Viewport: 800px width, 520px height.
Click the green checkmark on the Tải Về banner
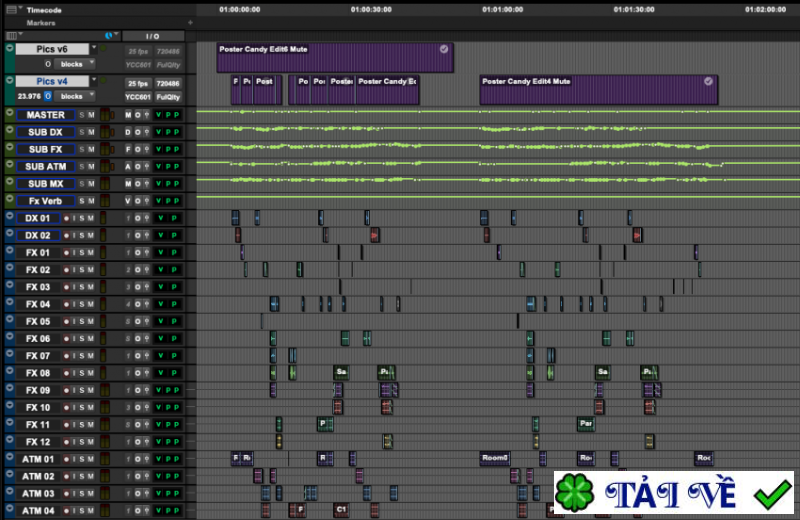pyautogui.click(x=772, y=494)
